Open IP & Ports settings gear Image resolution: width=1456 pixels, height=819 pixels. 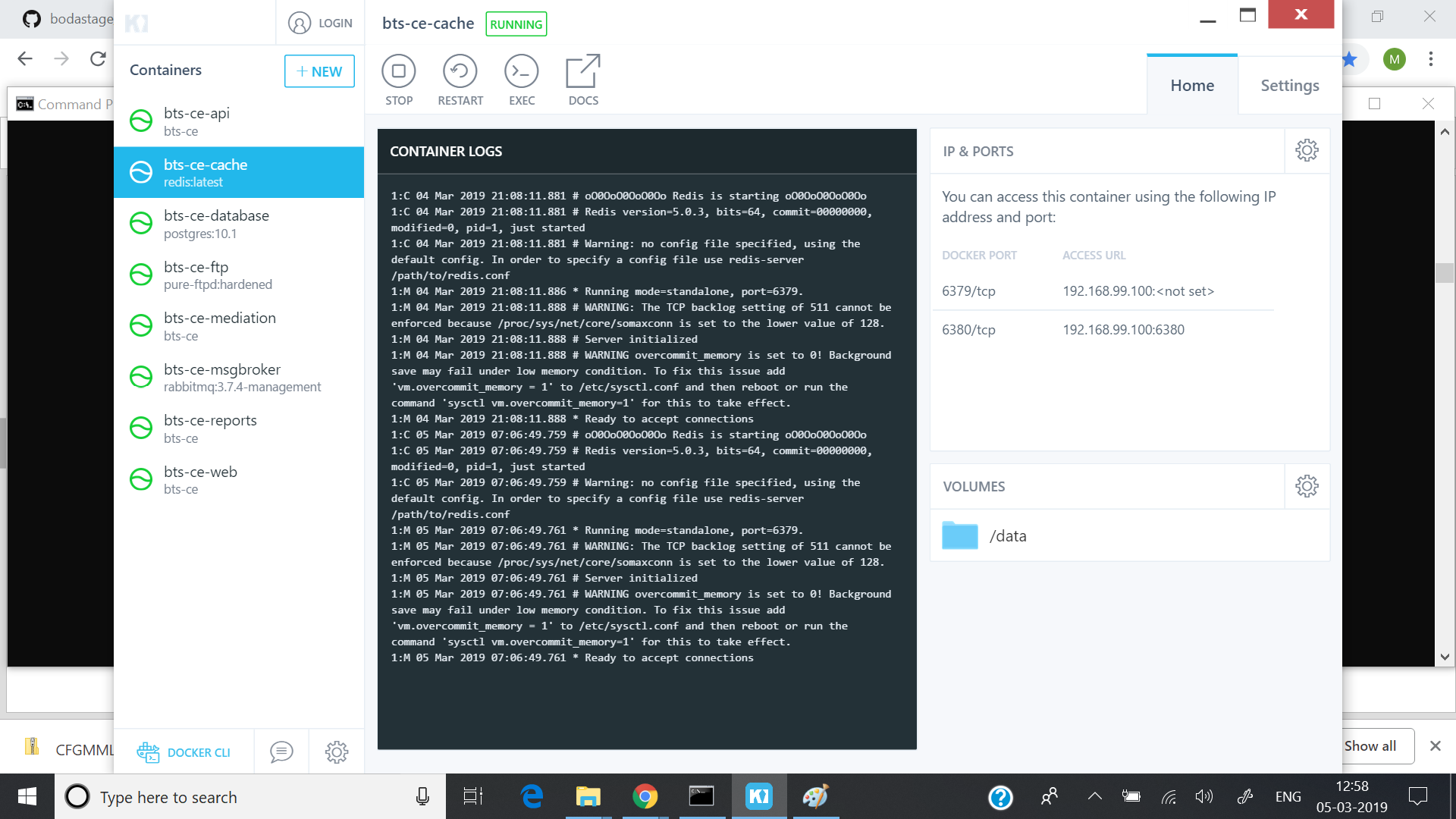pyautogui.click(x=1307, y=150)
